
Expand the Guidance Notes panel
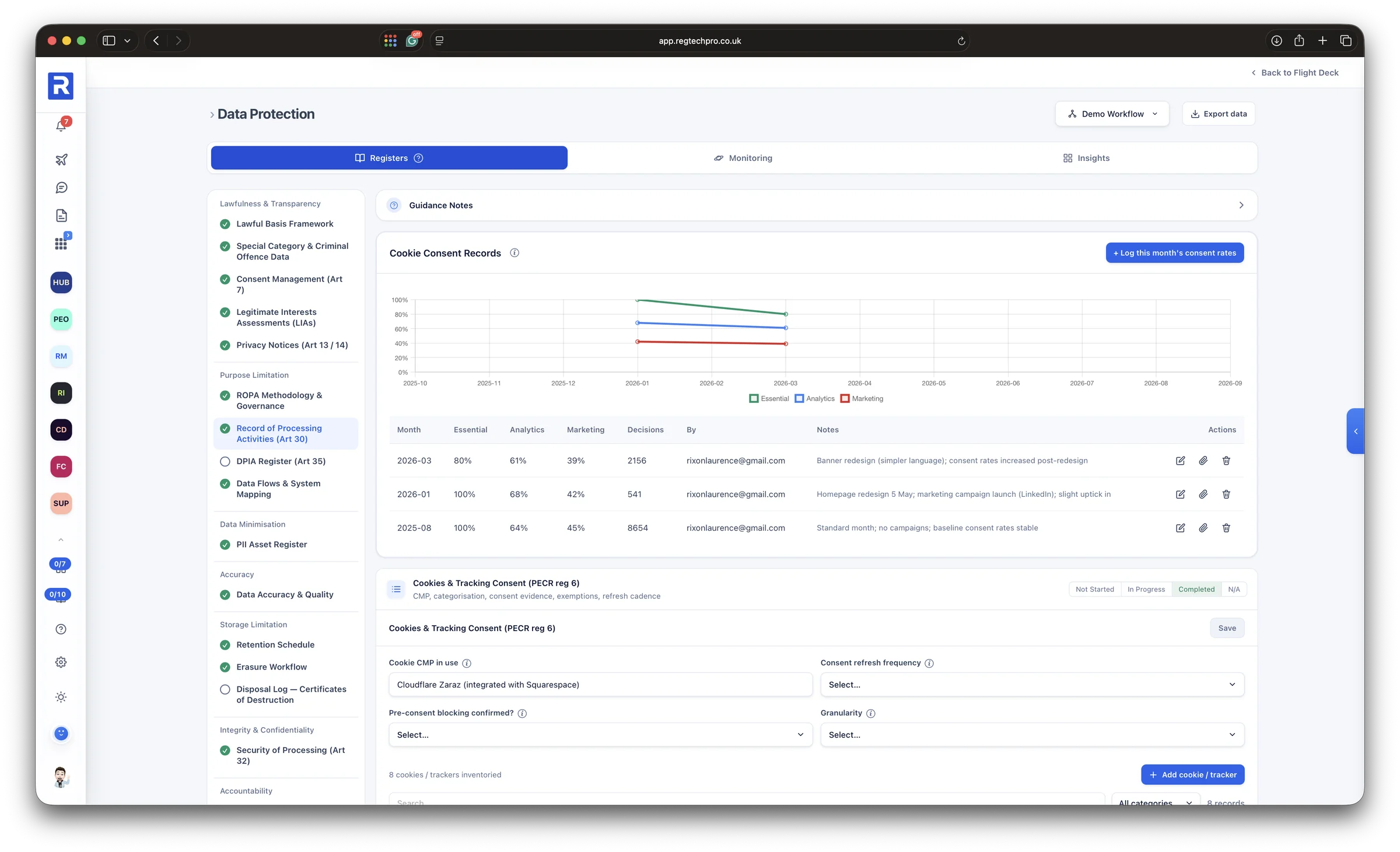click(x=817, y=205)
